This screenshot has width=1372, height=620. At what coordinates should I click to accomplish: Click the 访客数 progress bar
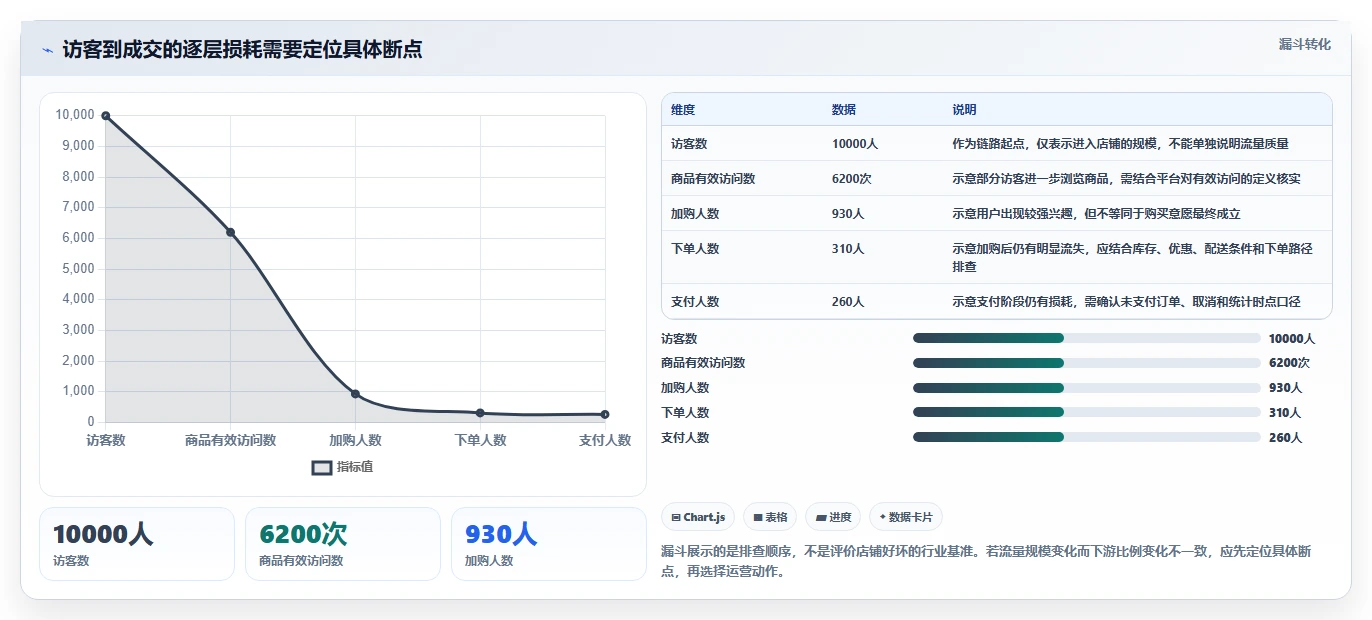point(1086,338)
